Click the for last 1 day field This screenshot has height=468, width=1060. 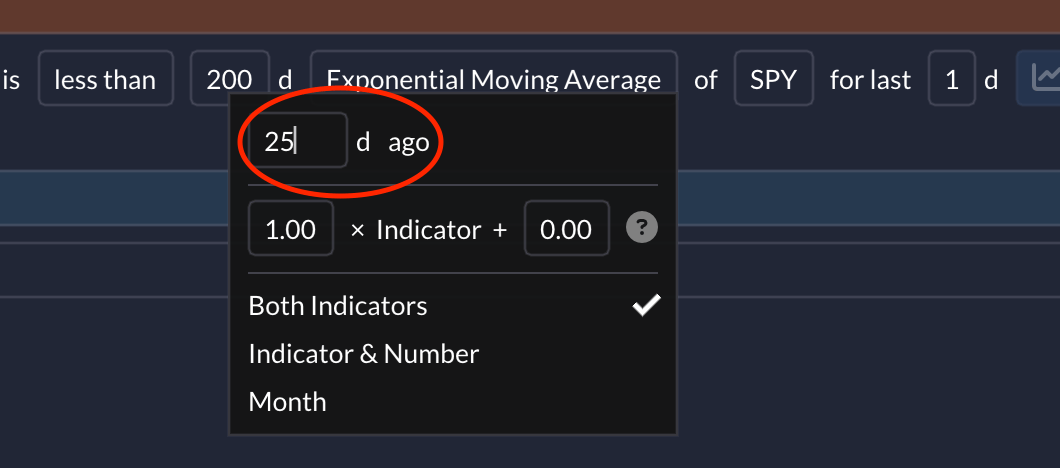pos(951,78)
